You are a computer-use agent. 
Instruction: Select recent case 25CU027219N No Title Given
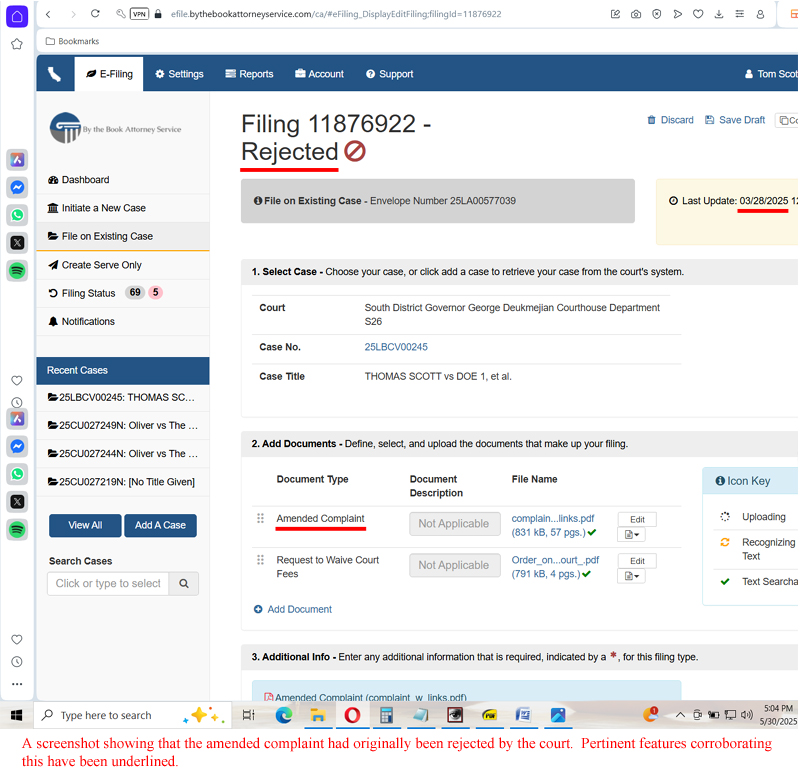(x=122, y=482)
